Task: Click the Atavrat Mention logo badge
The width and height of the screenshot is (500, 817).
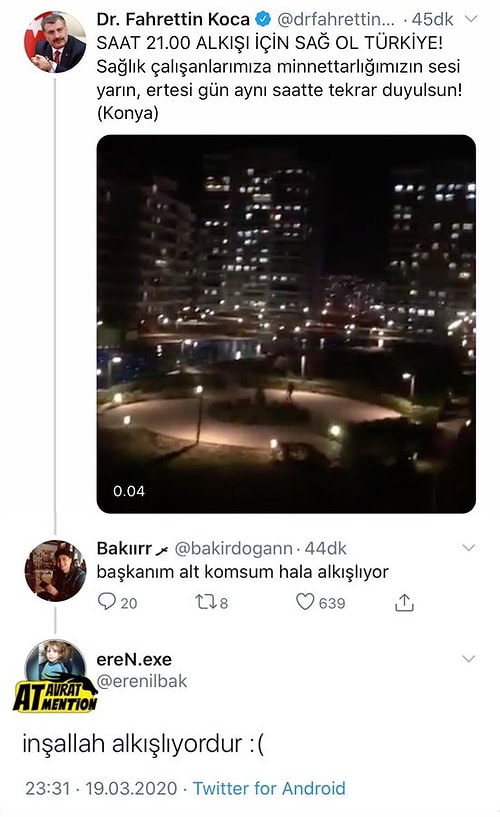Action: (55, 694)
